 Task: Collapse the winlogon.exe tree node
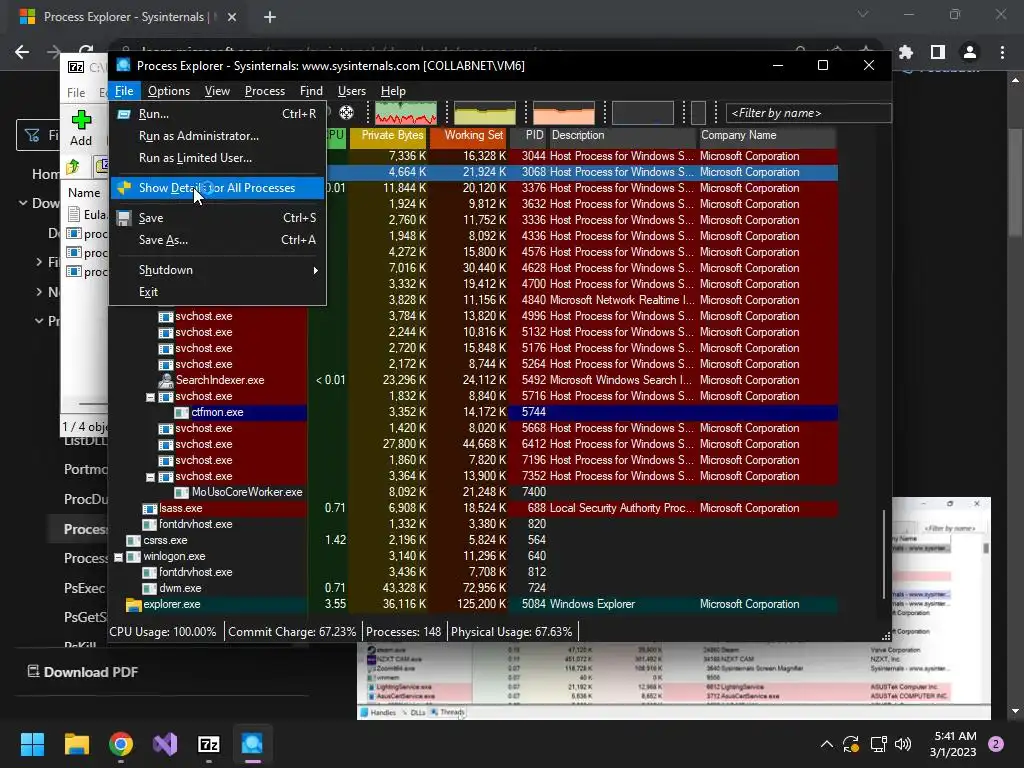118,557
